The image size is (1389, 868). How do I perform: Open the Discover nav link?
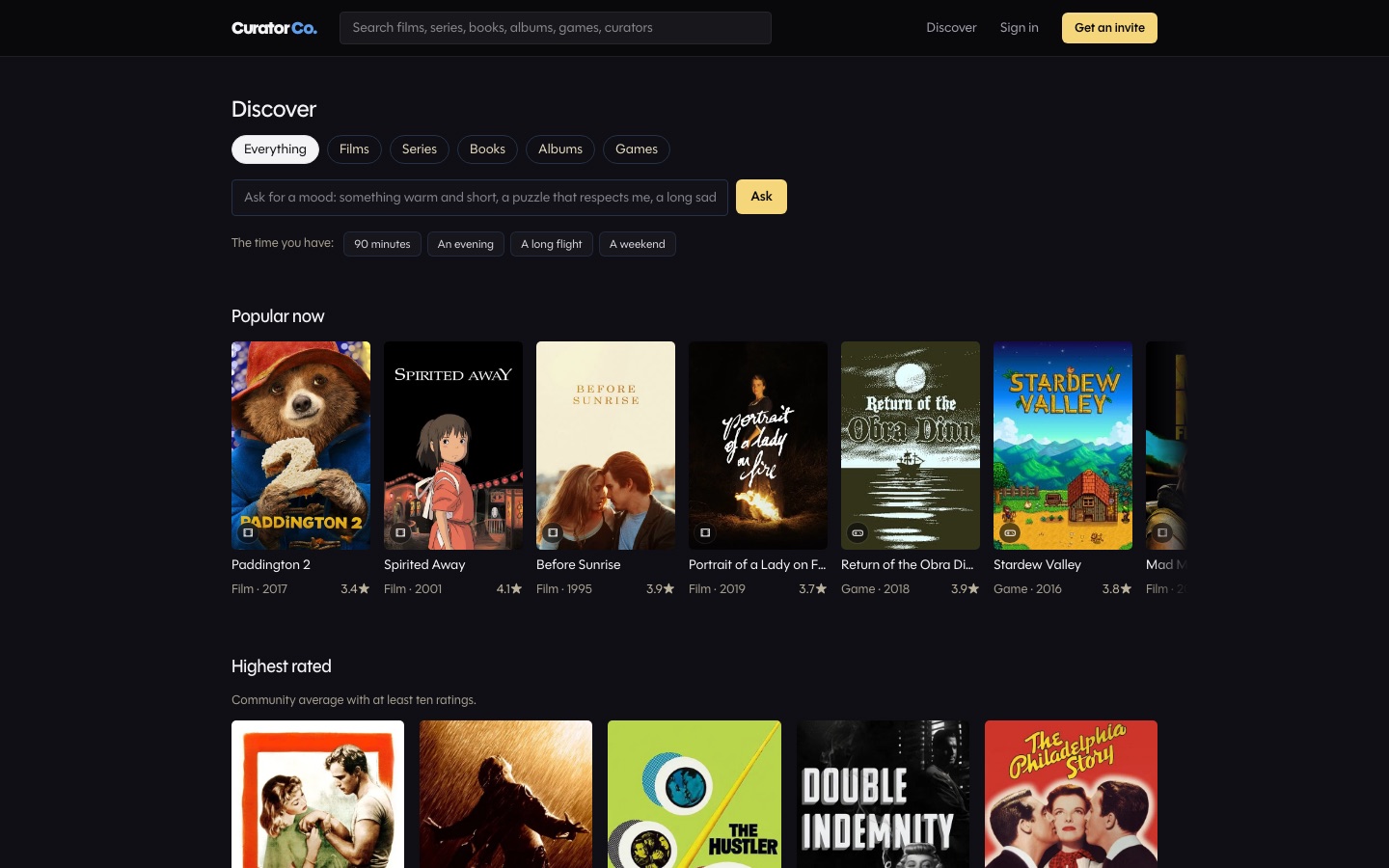[x=951, y=28]
